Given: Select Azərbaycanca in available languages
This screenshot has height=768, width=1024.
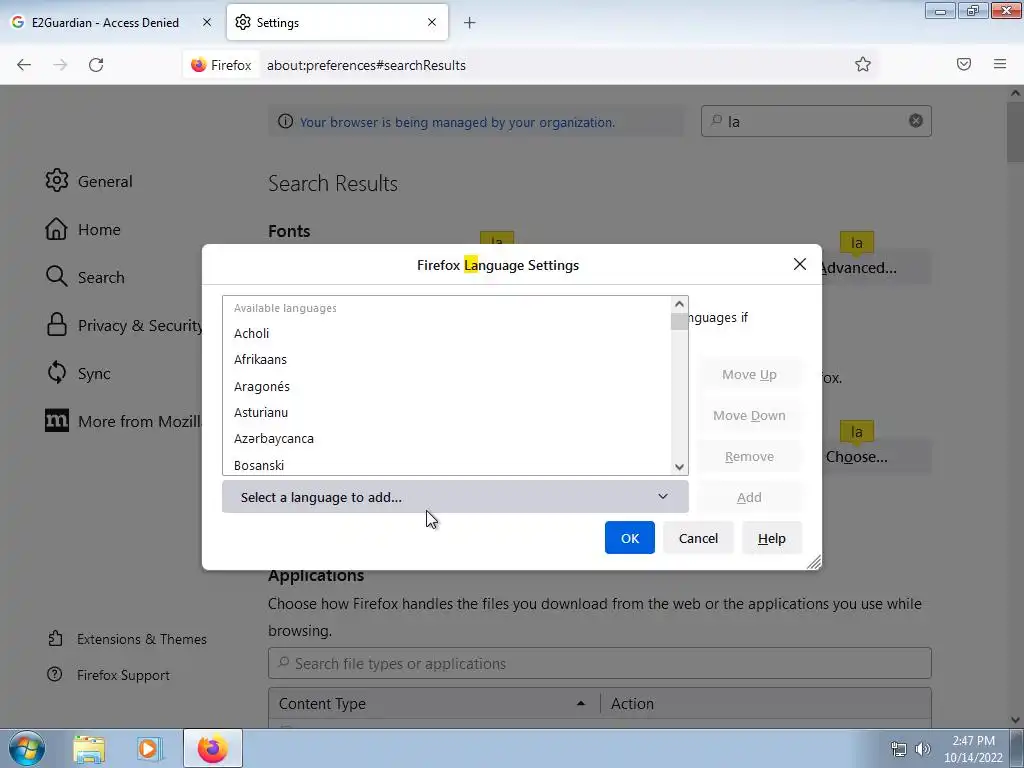Looking at the screenshot, I should [x=447, y=438].
